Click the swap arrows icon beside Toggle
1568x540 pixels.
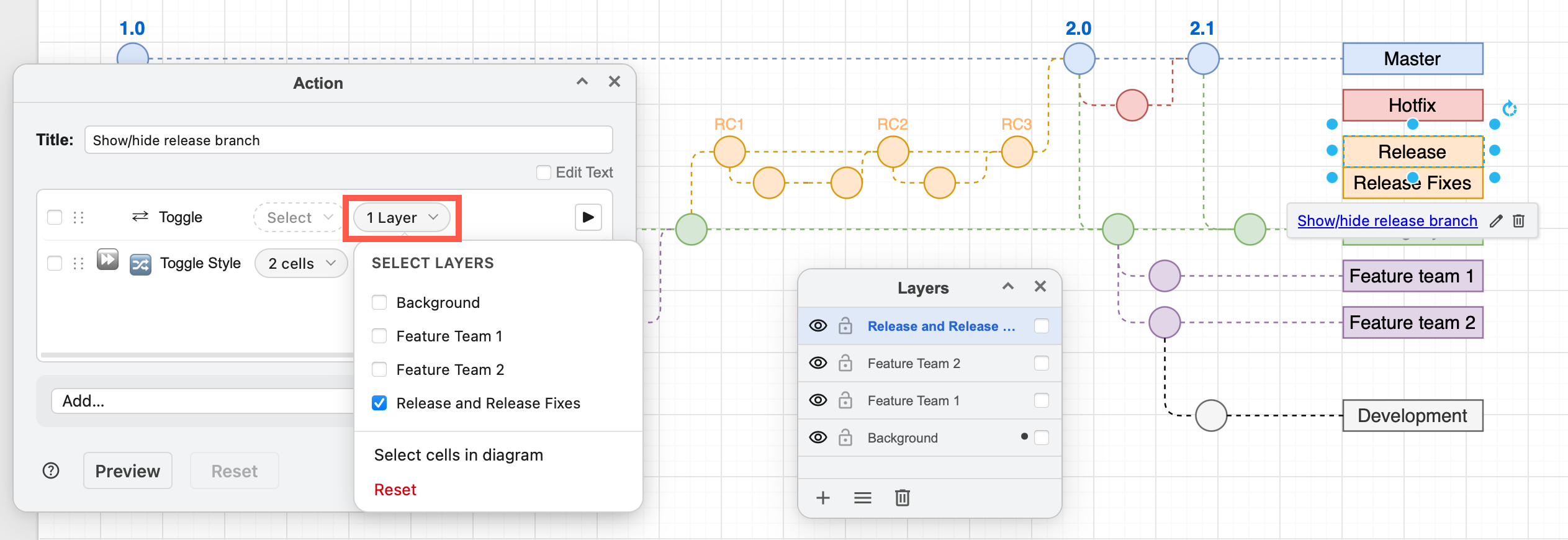pyautogui.click(x=140, y=217)
